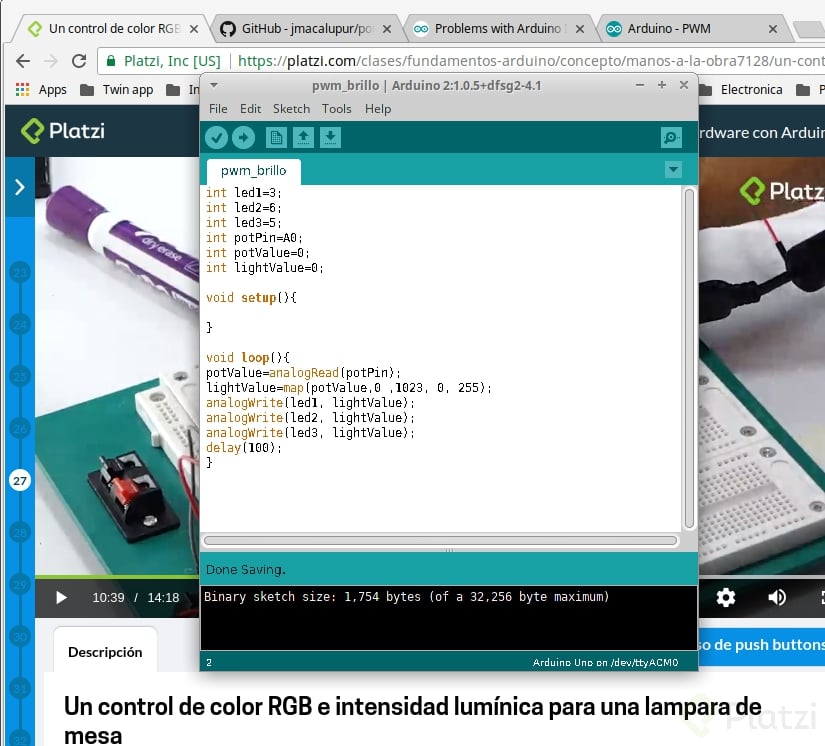Go forward in Chrome browser
The height and width of the screenshot is (746, 825).
pyautogui.click(x=51, y=61)
